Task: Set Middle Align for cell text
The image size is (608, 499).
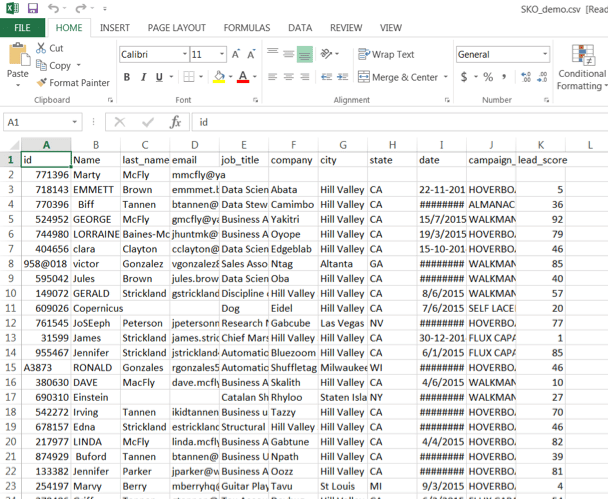Action: (x=288, y=54)
